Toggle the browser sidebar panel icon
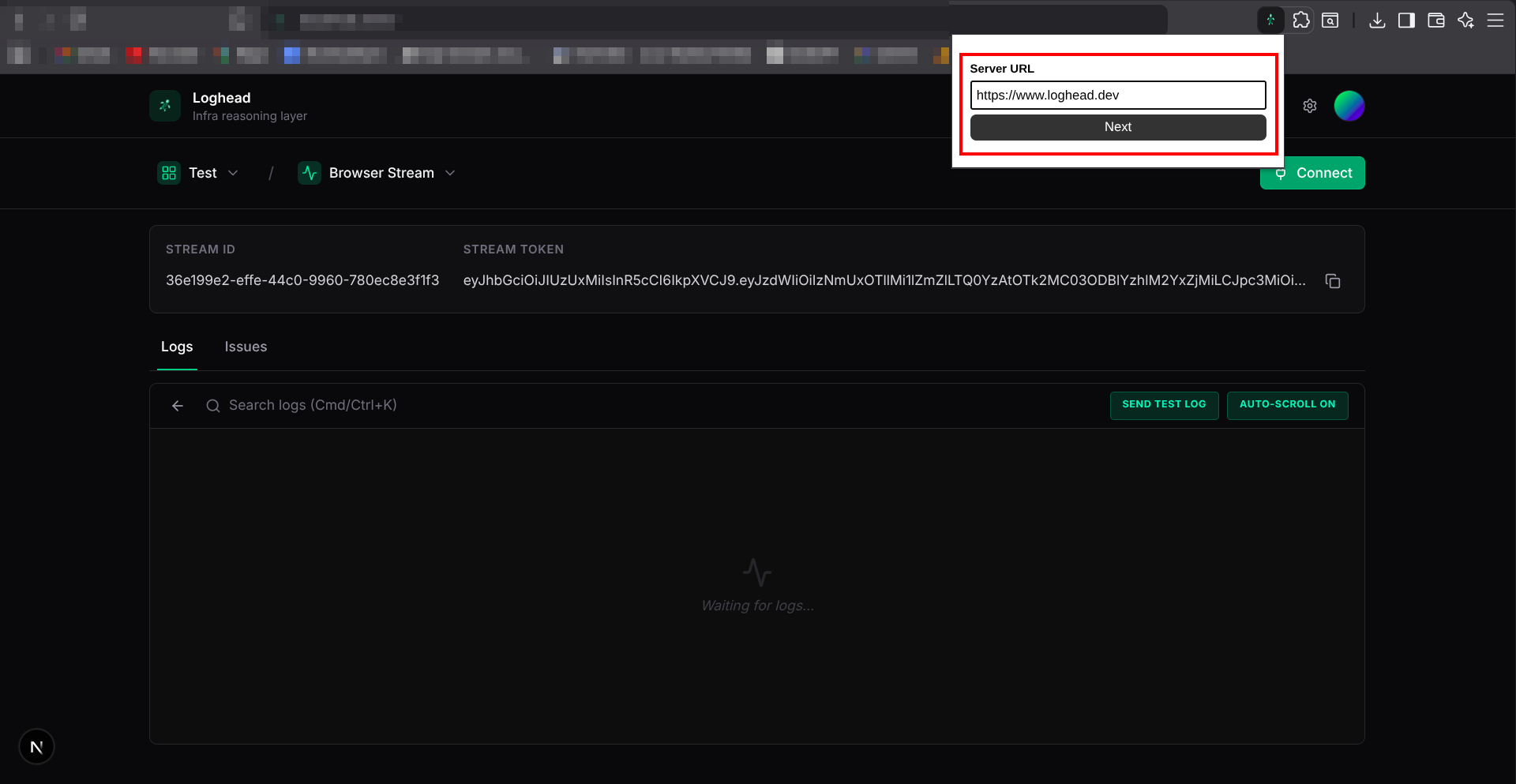This screenshot has width=1516, height=784. [1406, 21]
